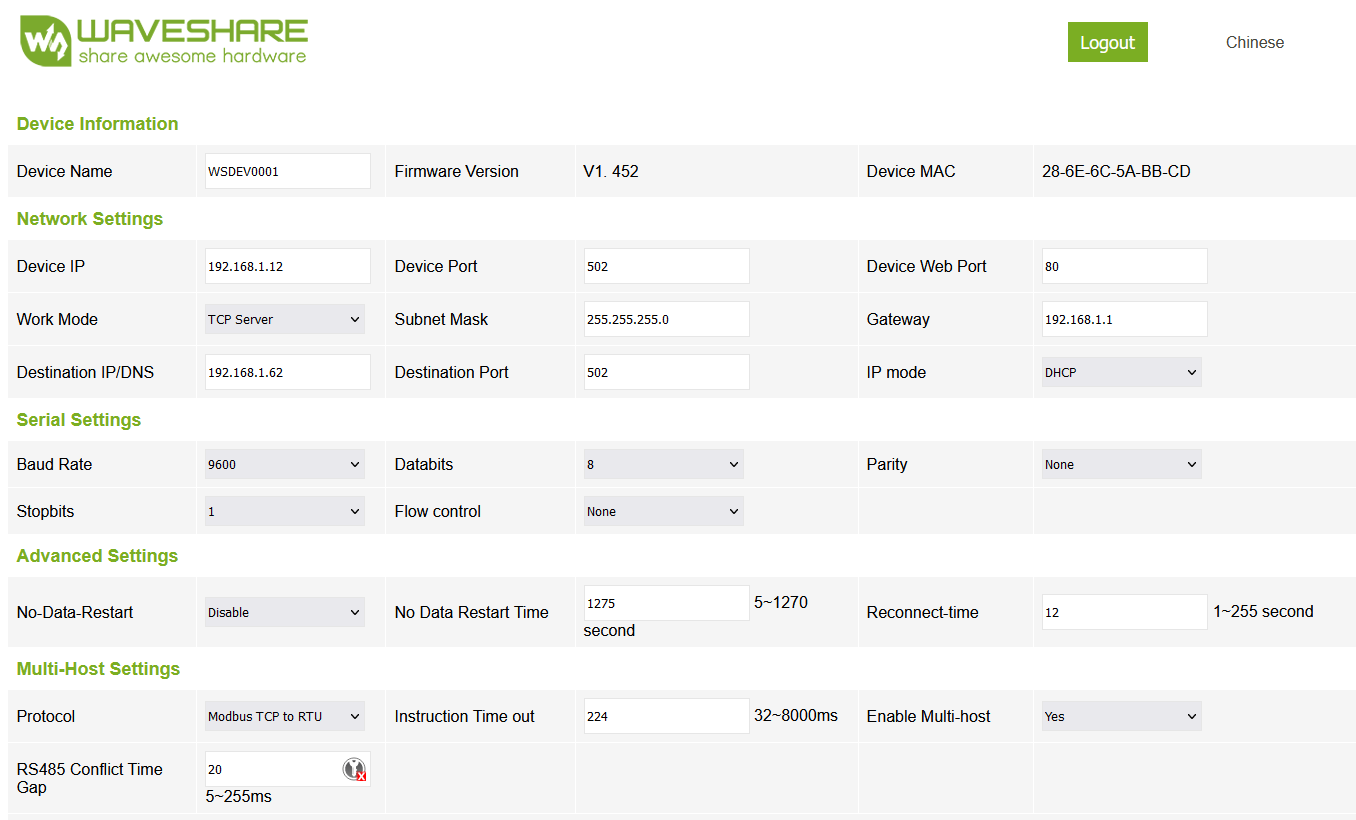This screenshot has height=820, width=1356.
Task: Open the Databits dropdown
Action: pyautogui.click(x=664, y=464)
